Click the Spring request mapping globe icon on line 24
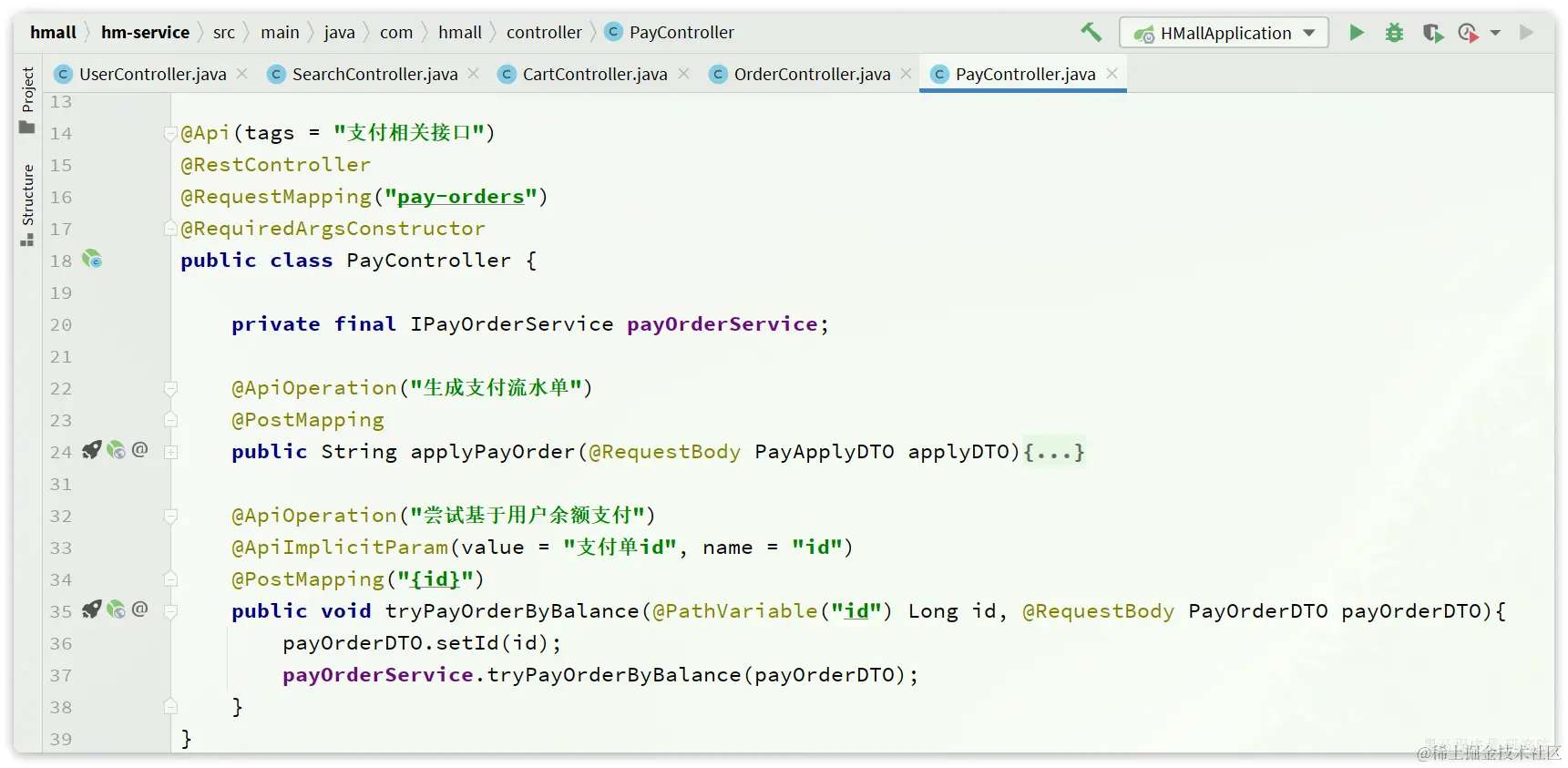The image size is (1568, 768). [x=116, y=450]
